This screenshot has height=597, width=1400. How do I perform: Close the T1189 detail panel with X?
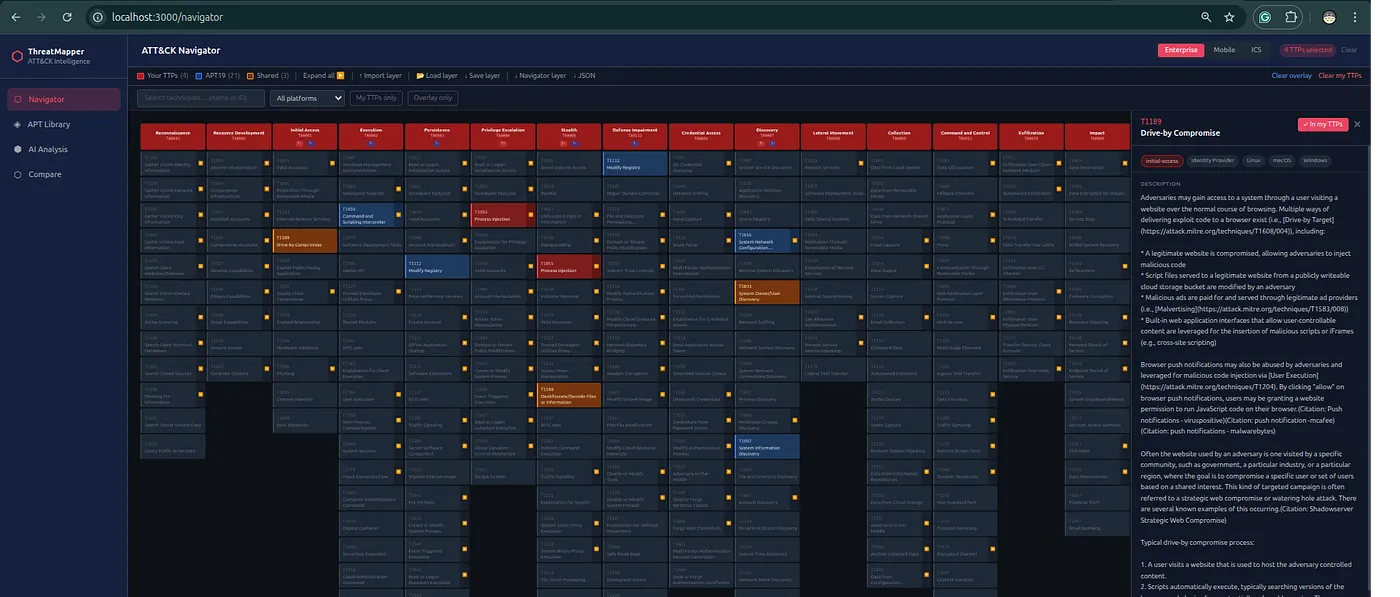1357,124
